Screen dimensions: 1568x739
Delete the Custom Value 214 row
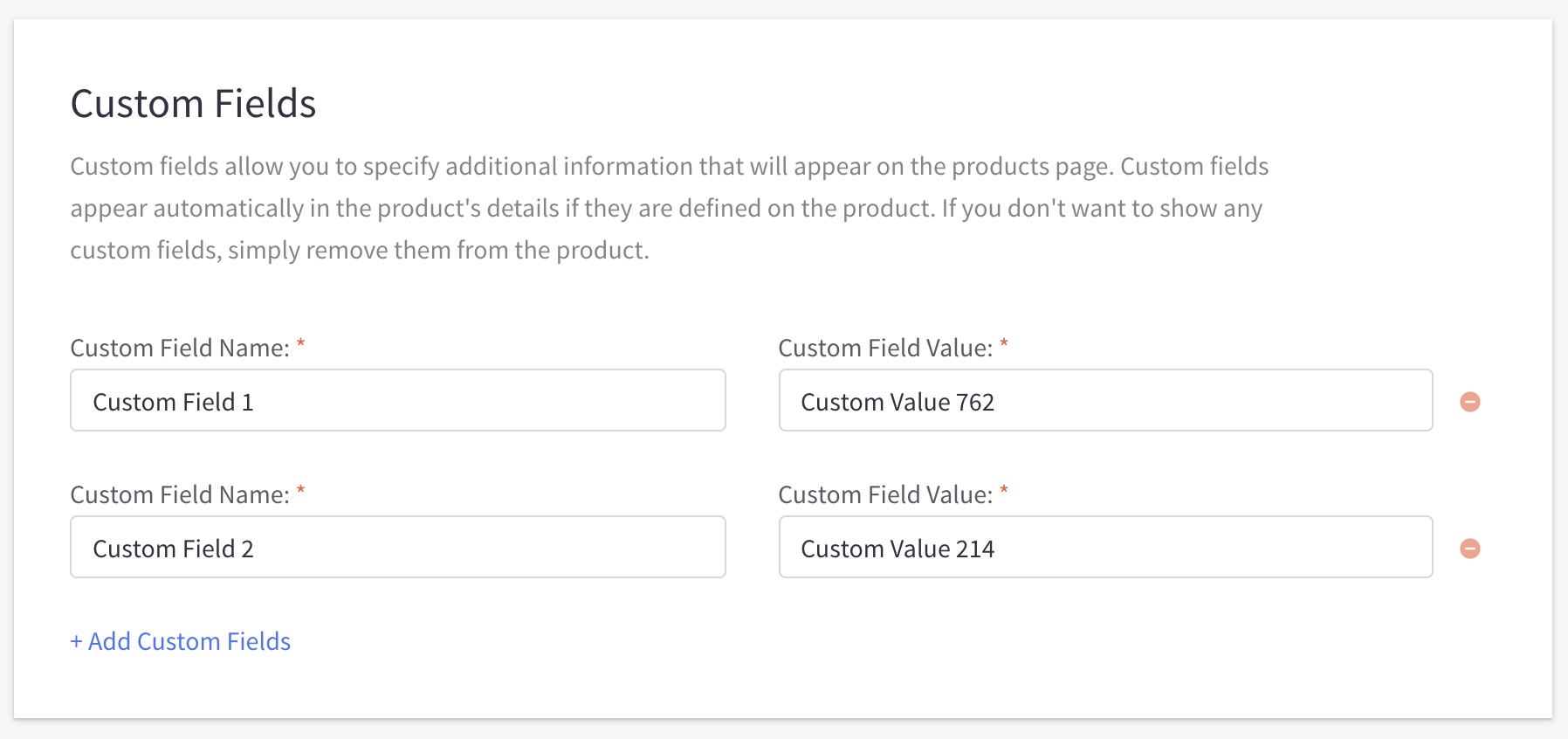1470,549
